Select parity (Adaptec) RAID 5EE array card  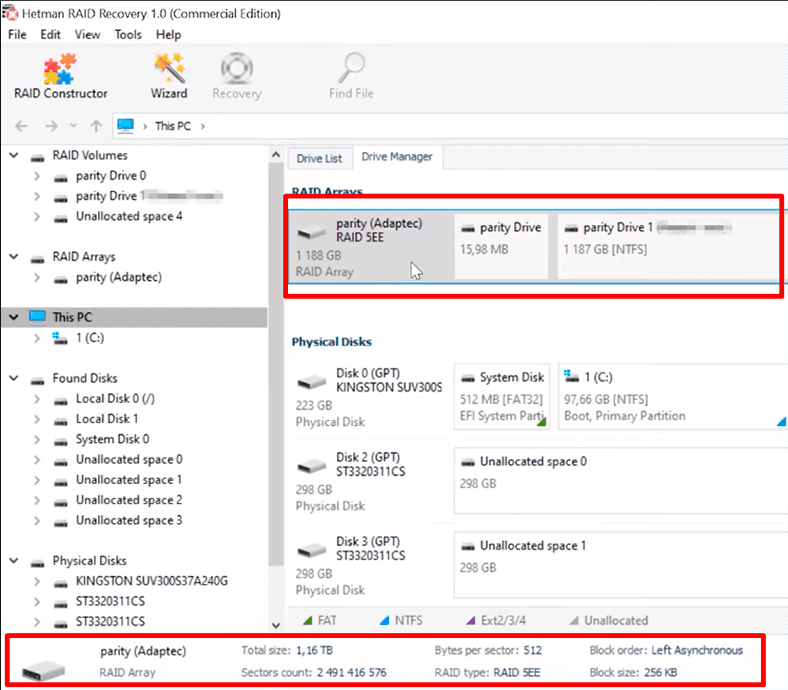coord(370,247)
